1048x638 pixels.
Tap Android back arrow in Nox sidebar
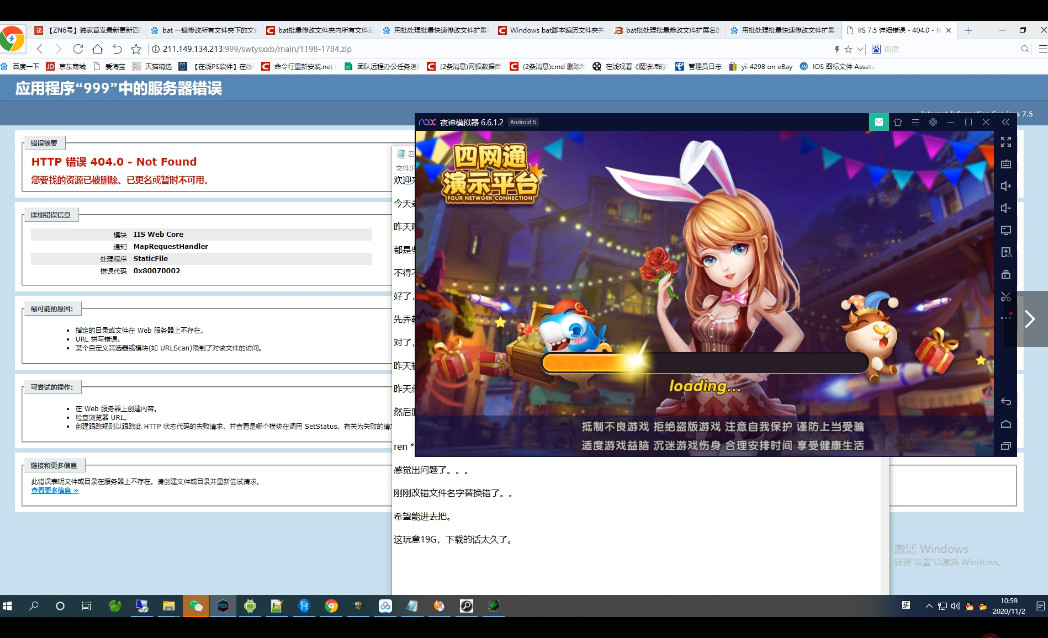[1006, 402]
